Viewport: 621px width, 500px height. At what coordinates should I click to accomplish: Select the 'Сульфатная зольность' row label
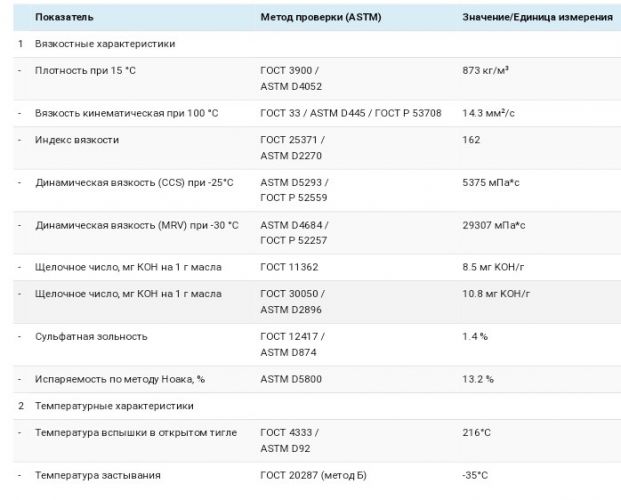pyautogui.click(x=91, y=336)
